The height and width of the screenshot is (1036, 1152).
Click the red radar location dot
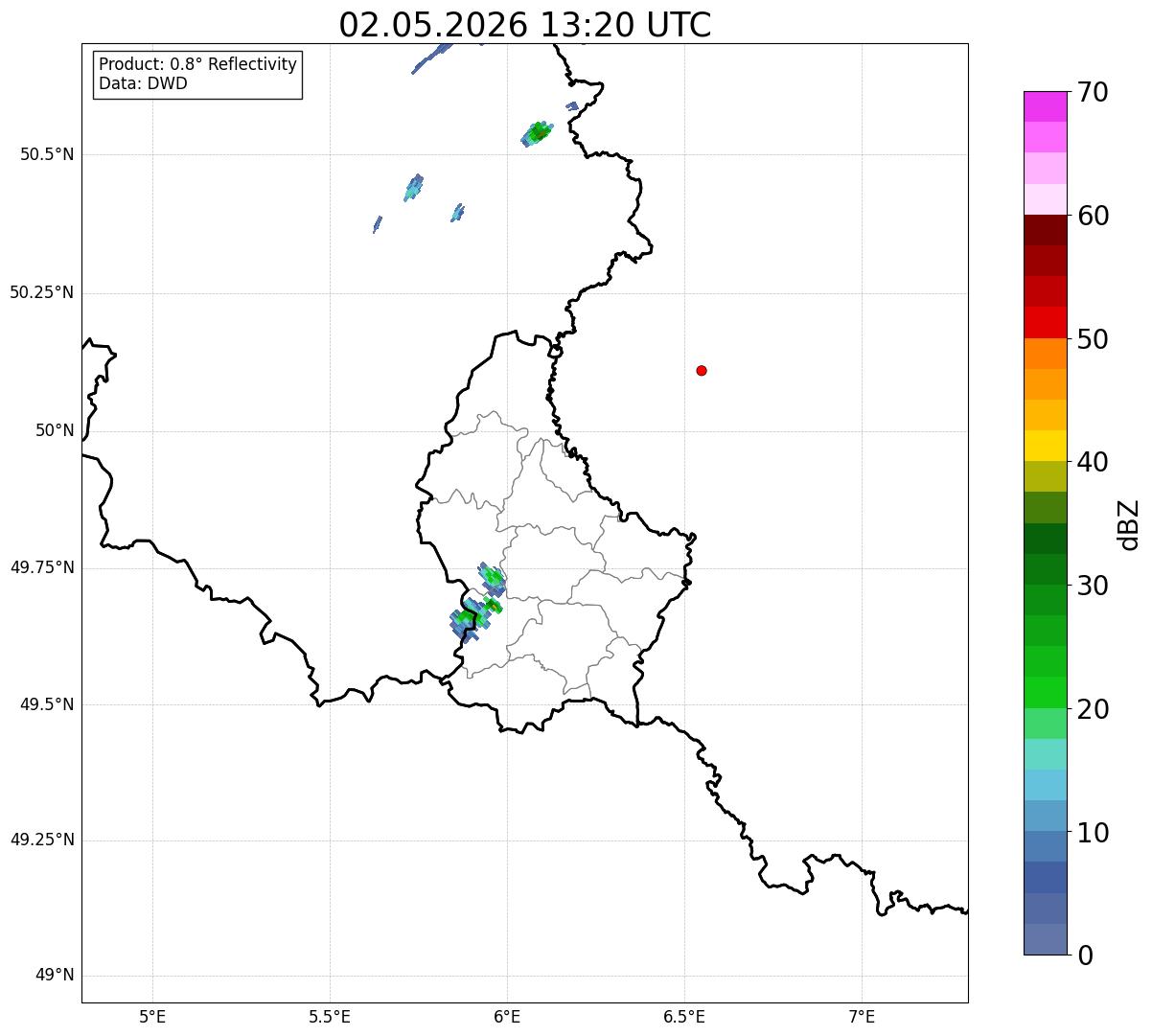pos(702,370)
